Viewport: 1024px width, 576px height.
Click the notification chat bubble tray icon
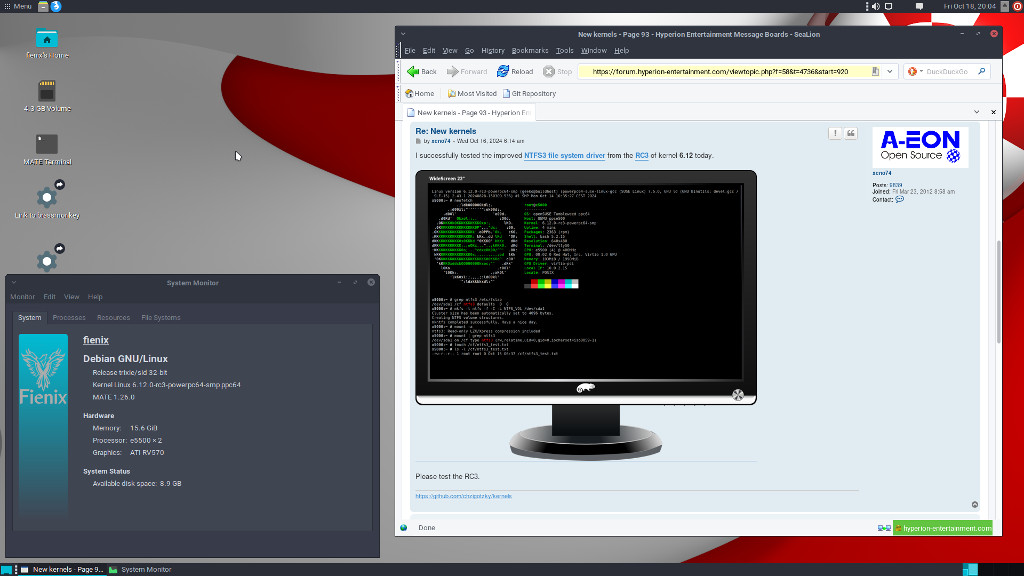pyautogui.click(x=920, y=6)
